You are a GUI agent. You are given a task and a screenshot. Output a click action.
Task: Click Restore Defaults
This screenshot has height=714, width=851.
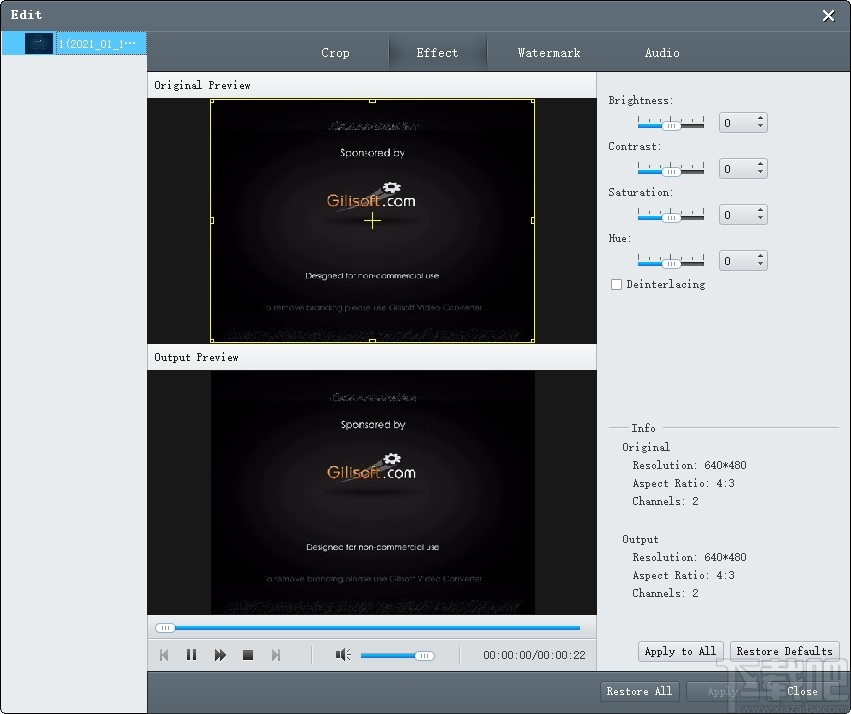coord(784,651)
